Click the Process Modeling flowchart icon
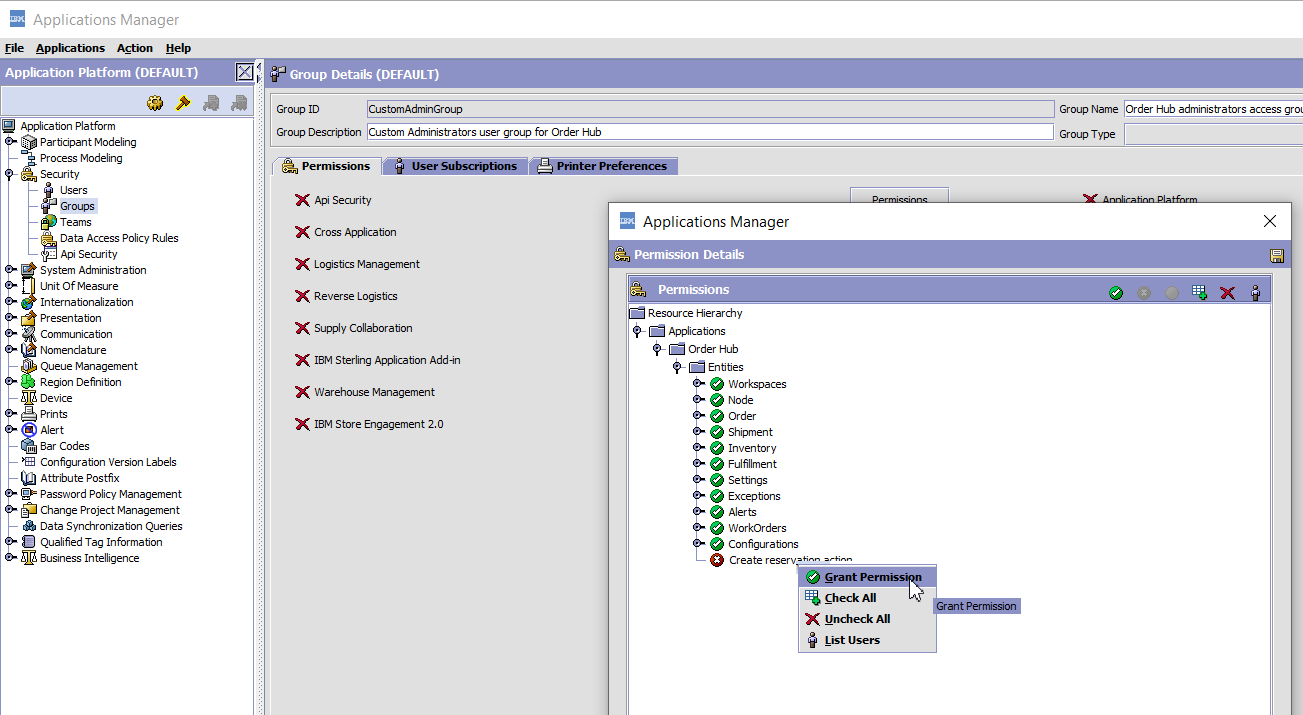The width and height of the screenshot is (1303, 715). pyautogui.click(x=29, y=158)
